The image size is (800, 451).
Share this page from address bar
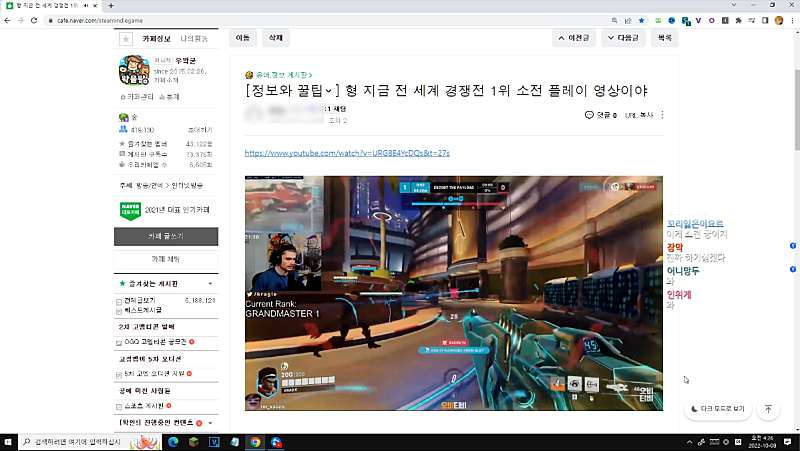(628, 20)
